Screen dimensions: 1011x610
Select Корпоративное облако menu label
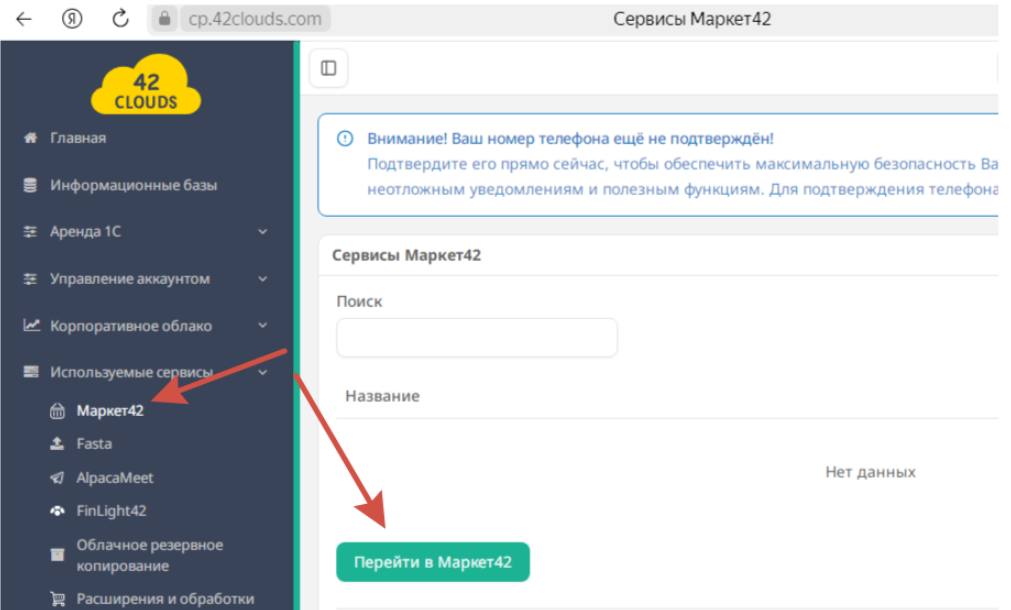pyautogui.click(x=131, y=326)
